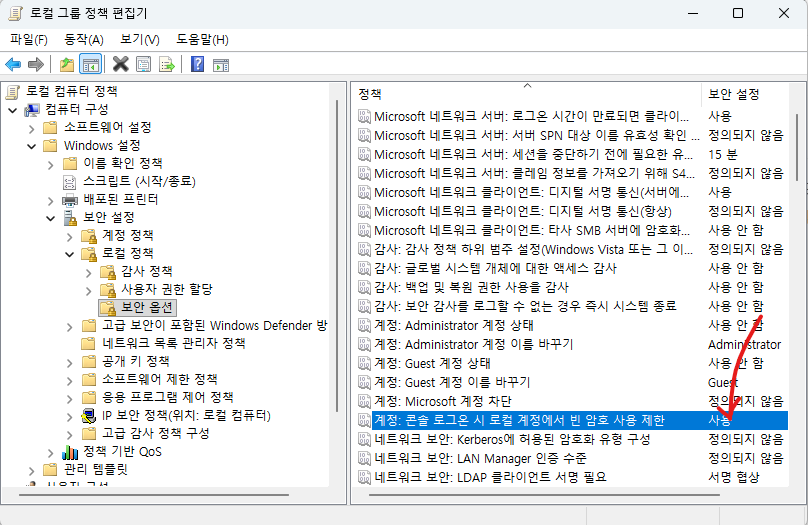Click the 배포된 프린터 printer icon
Screen dimensions: 808x525
(70, 200)
